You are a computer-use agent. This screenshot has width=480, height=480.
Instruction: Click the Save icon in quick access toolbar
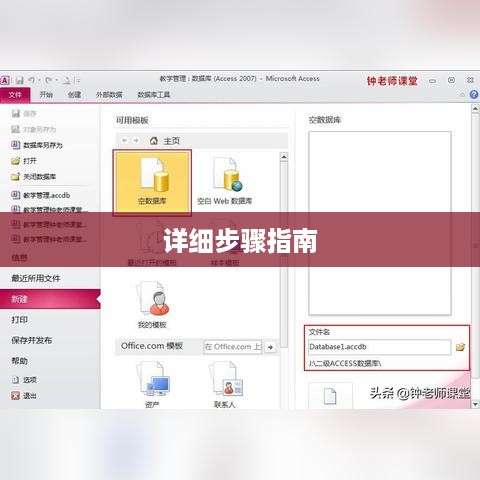point(20,80)
